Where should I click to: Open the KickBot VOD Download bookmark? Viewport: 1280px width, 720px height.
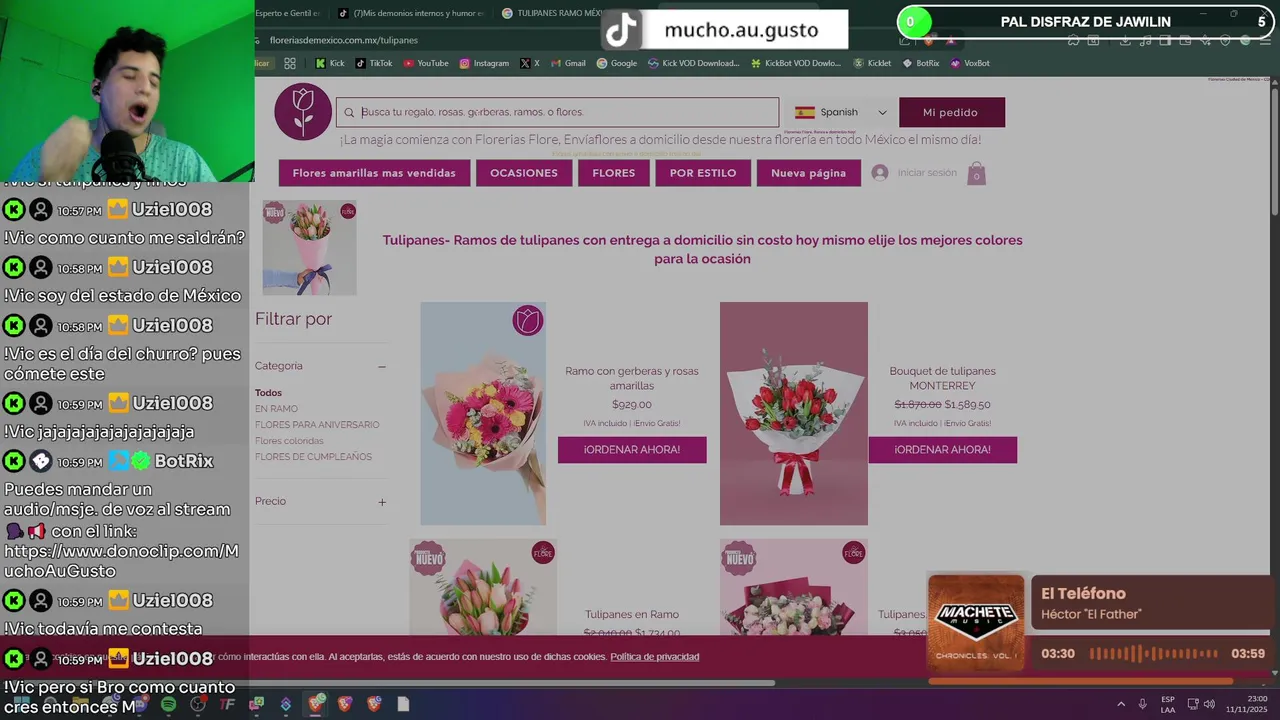click(796, 63)
